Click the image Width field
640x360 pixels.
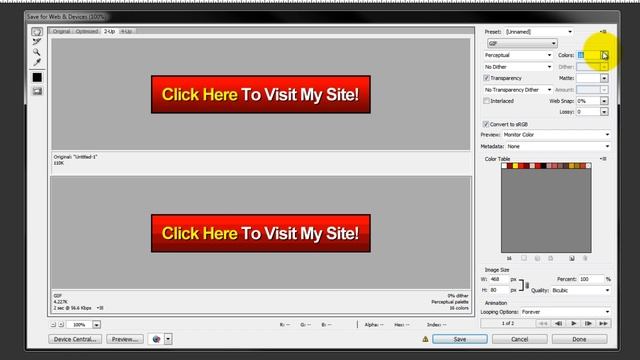tap(499, 279)
